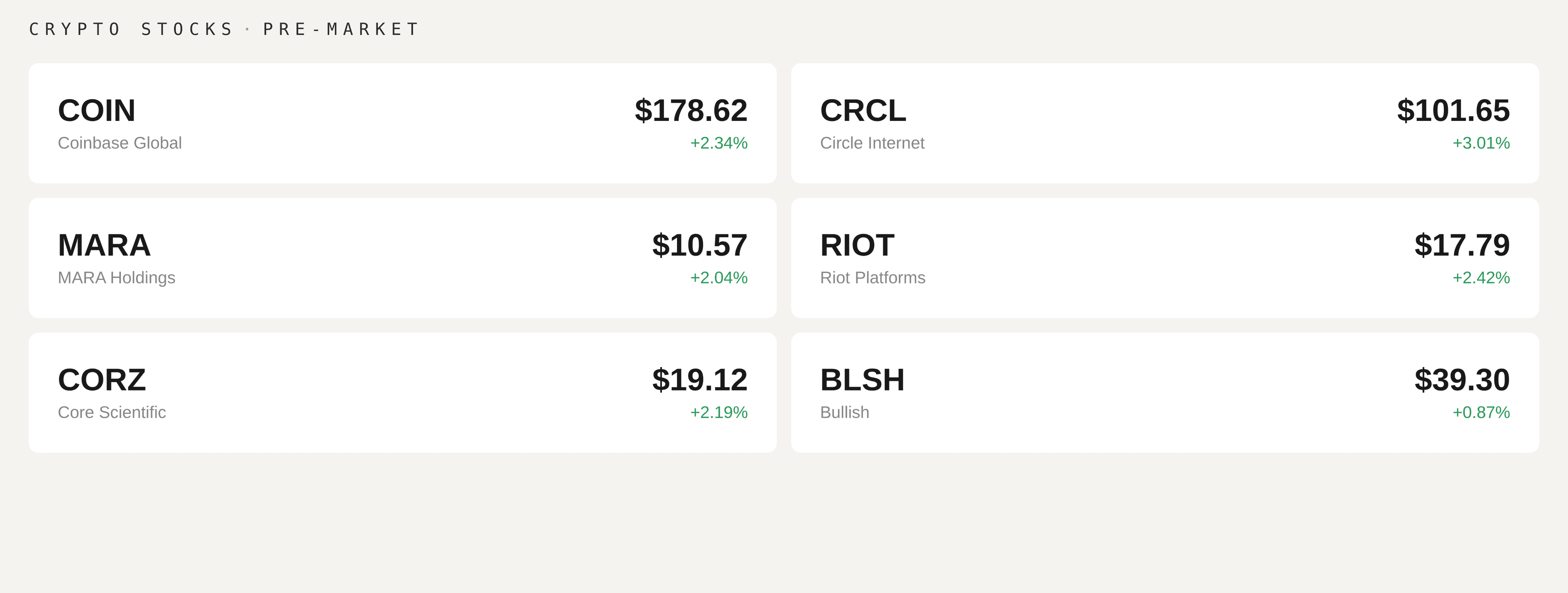
Task: Open the Core Scientific company name
Action: click(x=111, y=412)
